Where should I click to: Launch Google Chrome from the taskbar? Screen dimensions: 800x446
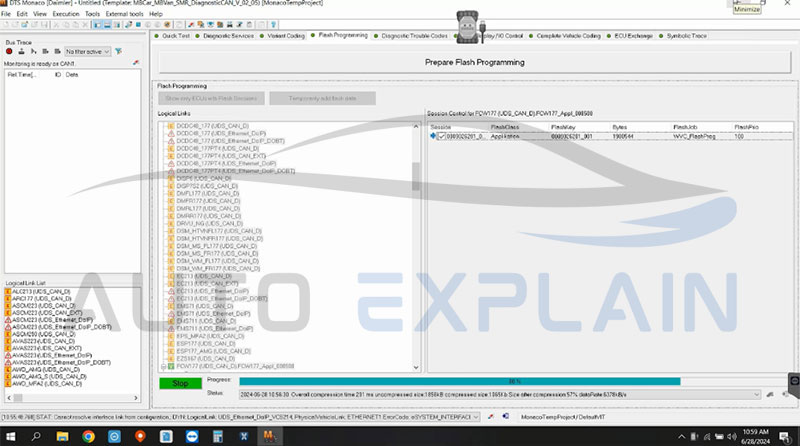point(88,436)
